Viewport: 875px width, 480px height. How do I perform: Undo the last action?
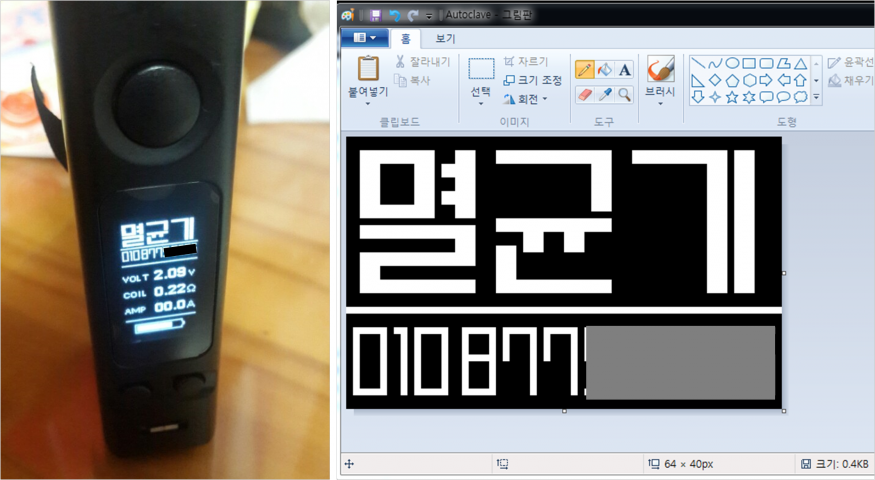pyautogui.click(x=393, y=15)
